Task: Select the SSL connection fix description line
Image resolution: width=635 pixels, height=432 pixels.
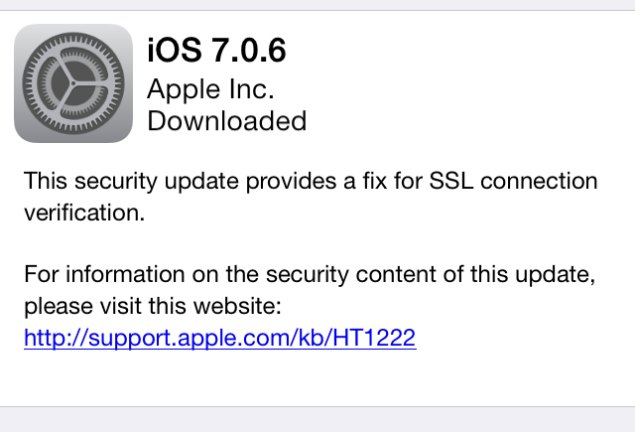Action: 311,181
